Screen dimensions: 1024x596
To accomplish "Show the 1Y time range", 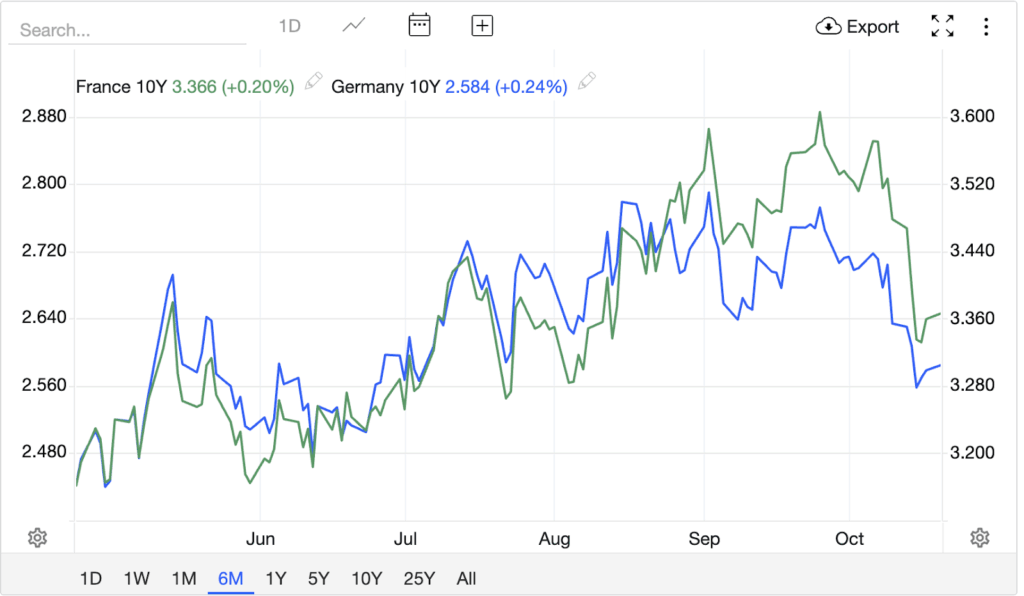I will point(276,578).
